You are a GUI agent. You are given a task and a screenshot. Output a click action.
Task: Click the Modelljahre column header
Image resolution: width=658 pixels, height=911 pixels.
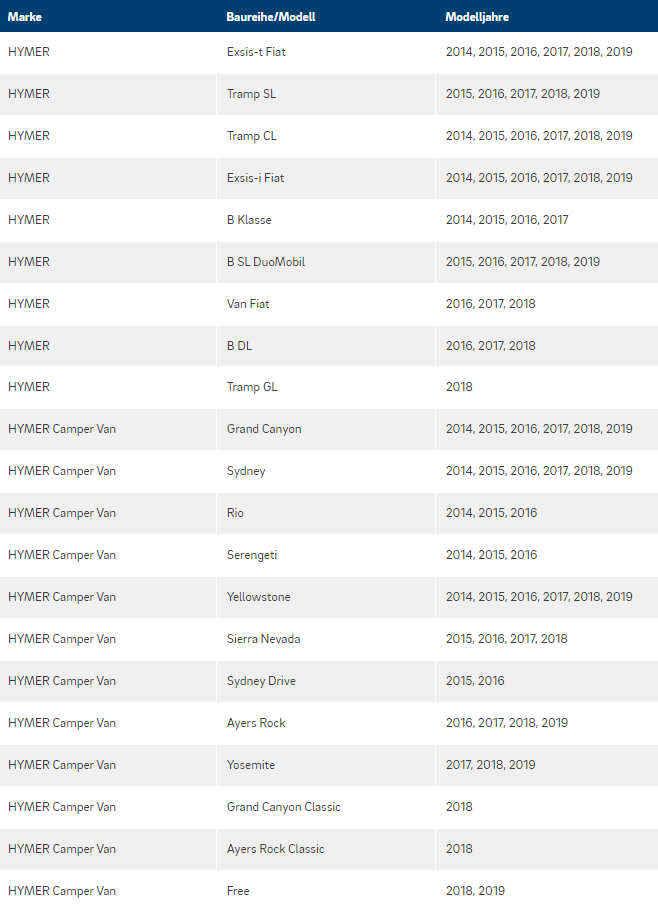[x=477, y=17]
